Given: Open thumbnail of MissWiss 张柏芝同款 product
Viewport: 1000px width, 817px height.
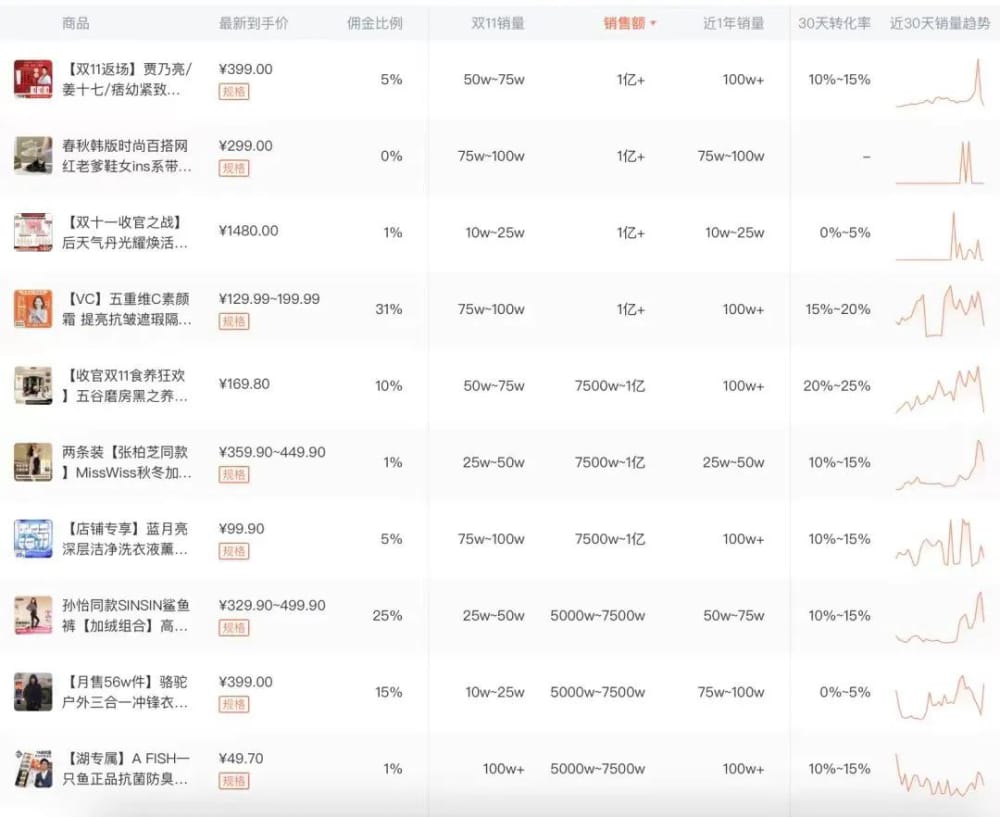Looking at the screenshot, I should coord(33,462).
